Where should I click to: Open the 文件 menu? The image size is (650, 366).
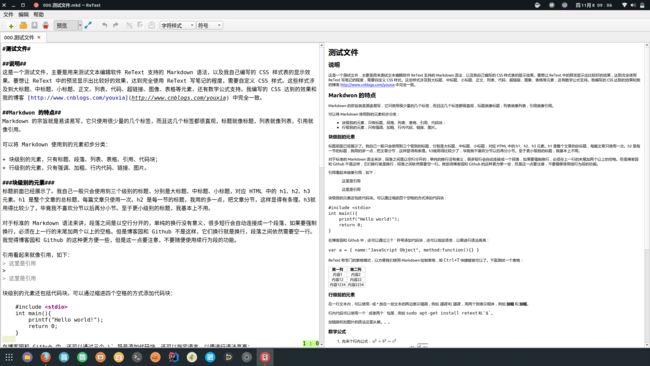(8, 15)
